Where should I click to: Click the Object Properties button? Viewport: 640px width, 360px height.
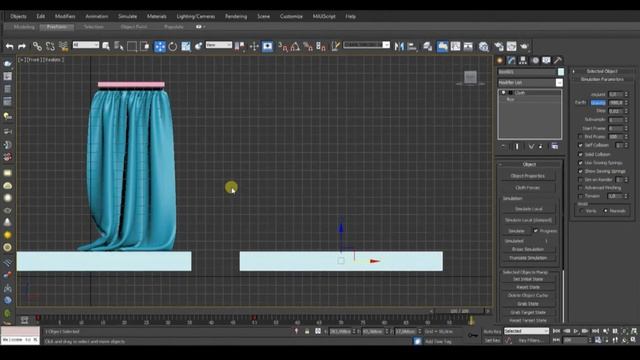(x=528, y=176)
